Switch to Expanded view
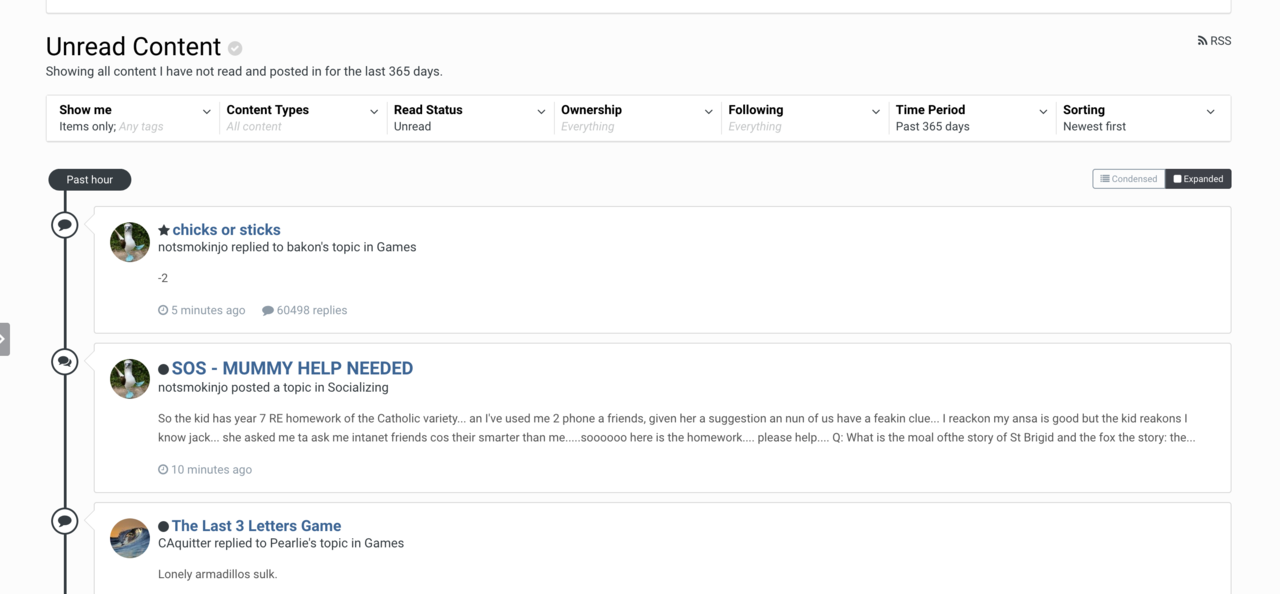 [1198, 179]
